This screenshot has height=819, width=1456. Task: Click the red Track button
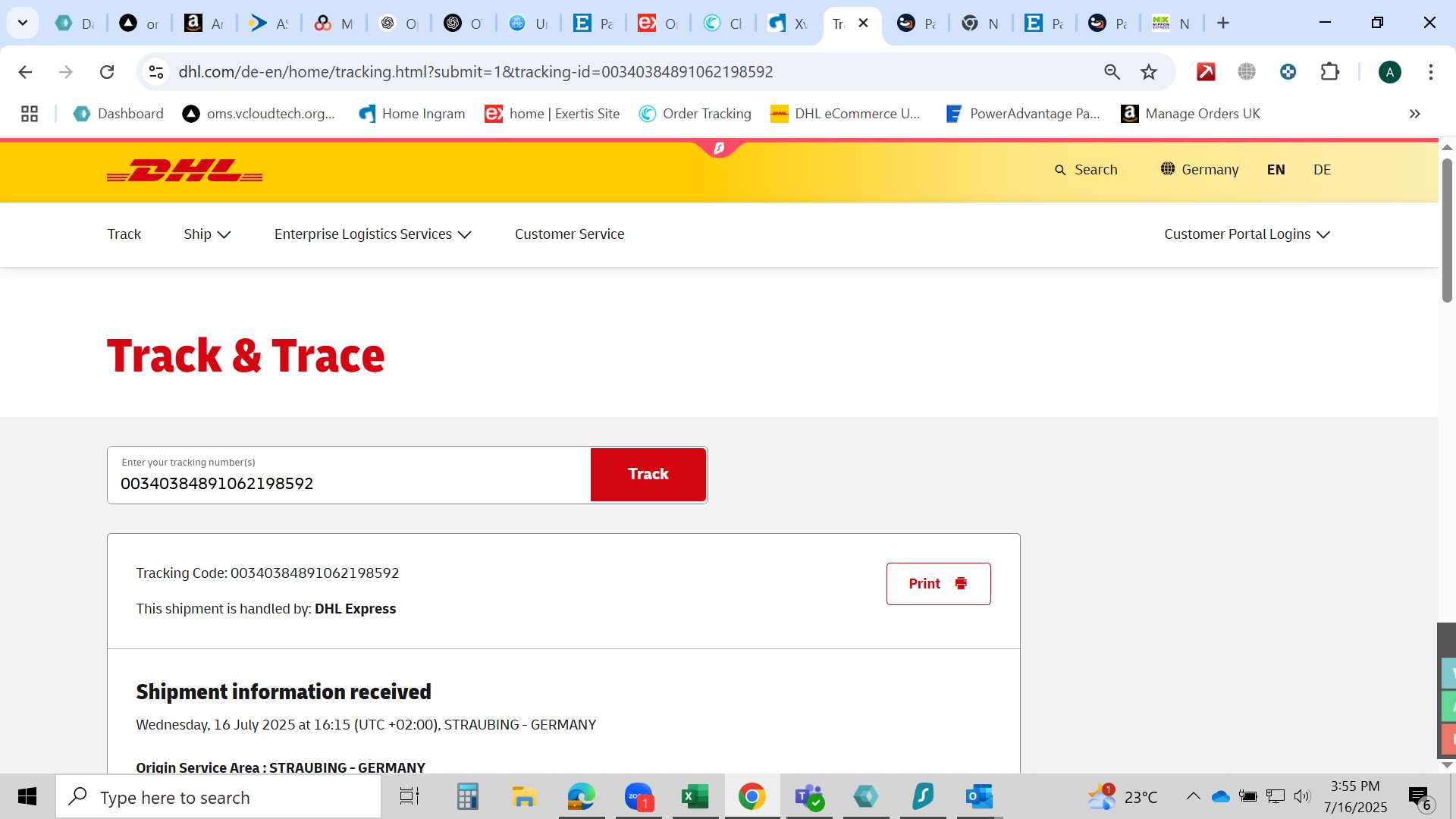(x=648, y=475)
